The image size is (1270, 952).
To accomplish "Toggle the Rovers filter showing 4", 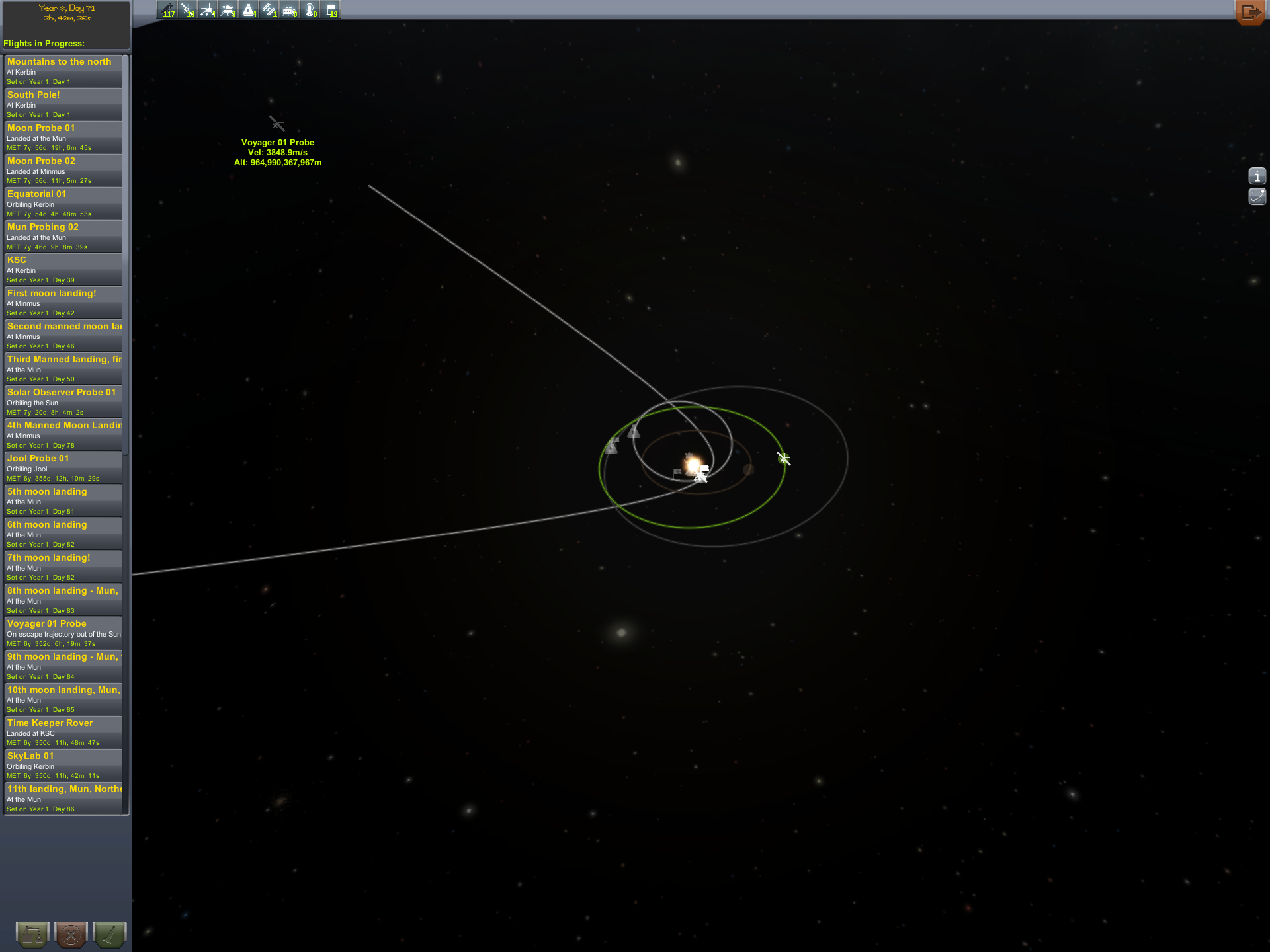I will point(208,9).
